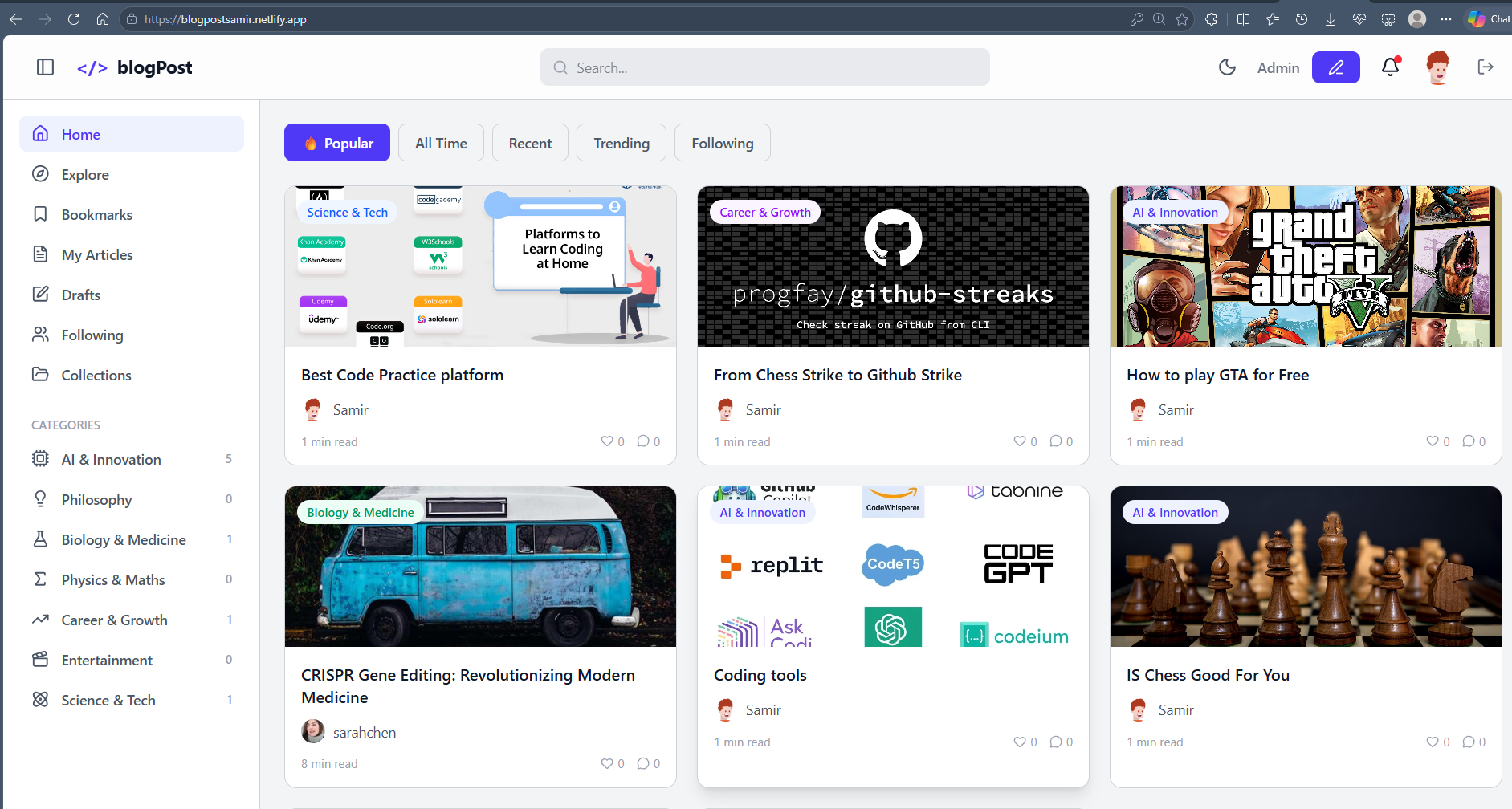Screen dimensions: 1512x809
Task: Open AI & Innovation category in sidebar
Action: [x=132, y=459]
